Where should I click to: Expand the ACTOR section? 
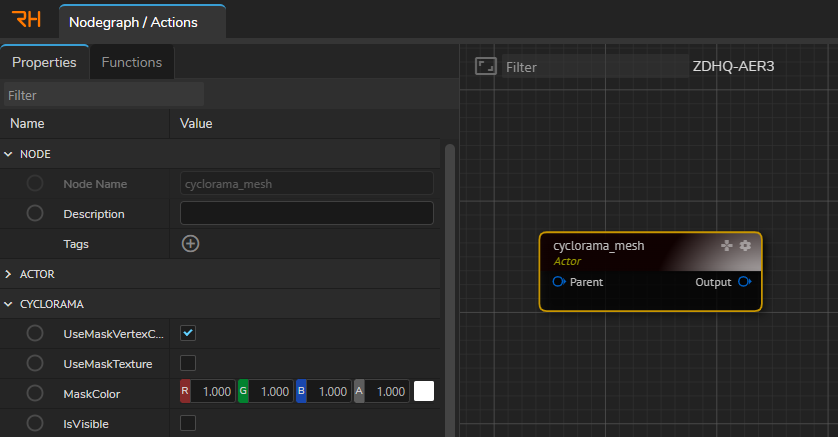(x=9, y=274)
